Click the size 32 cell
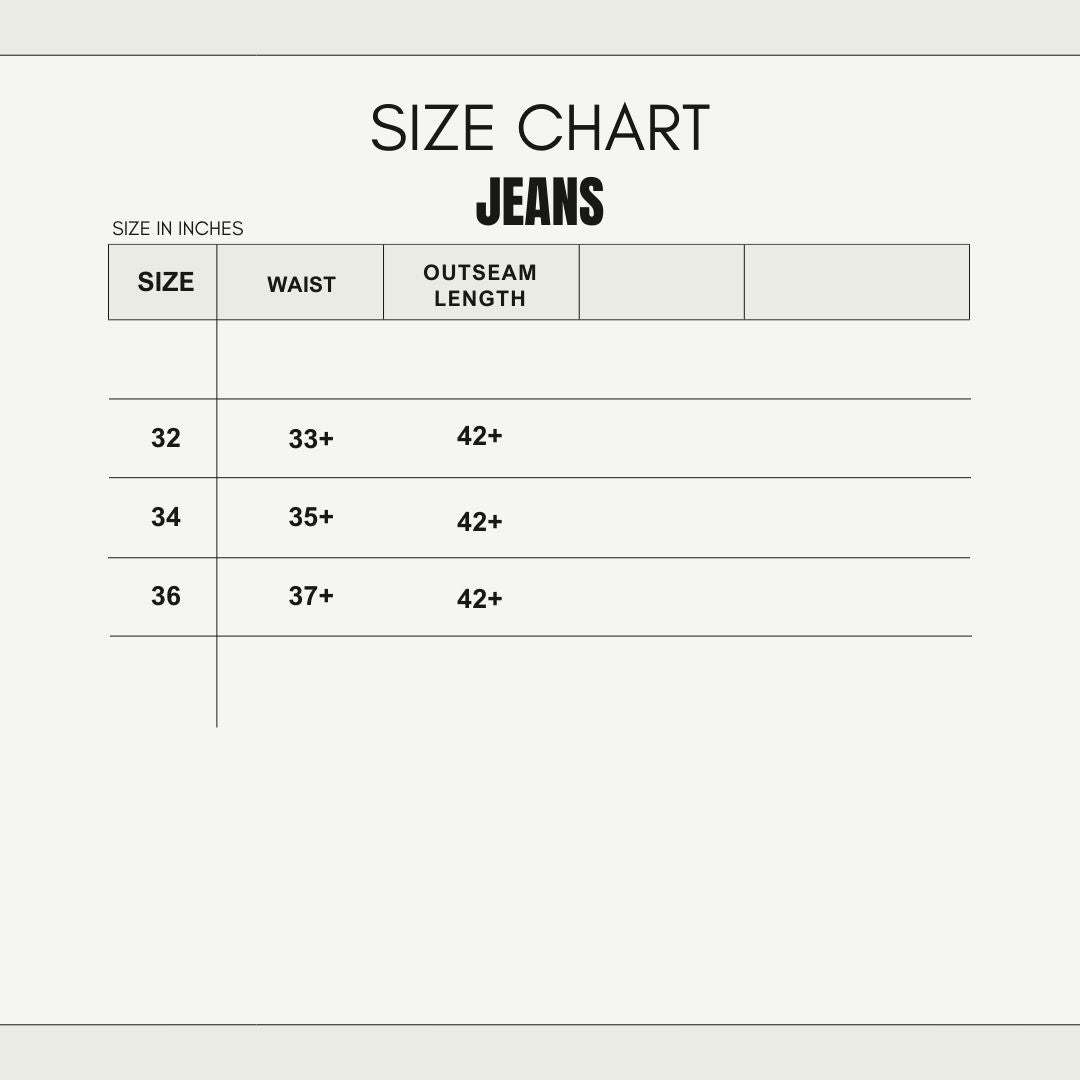The height and width of the screenshot is (1080, 1080). 166,438
